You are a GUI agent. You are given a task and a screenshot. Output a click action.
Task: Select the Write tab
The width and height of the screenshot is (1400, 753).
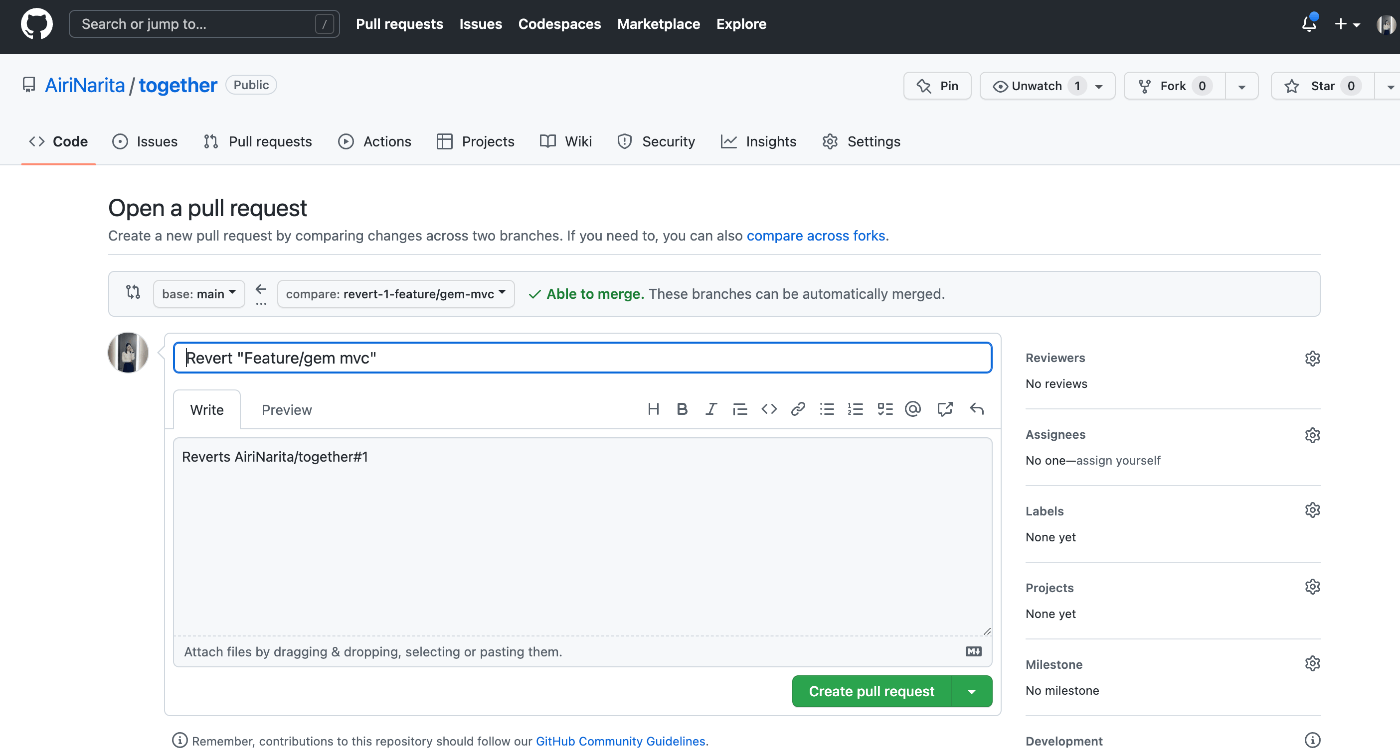pyautogui.click(x=207, y=410)
